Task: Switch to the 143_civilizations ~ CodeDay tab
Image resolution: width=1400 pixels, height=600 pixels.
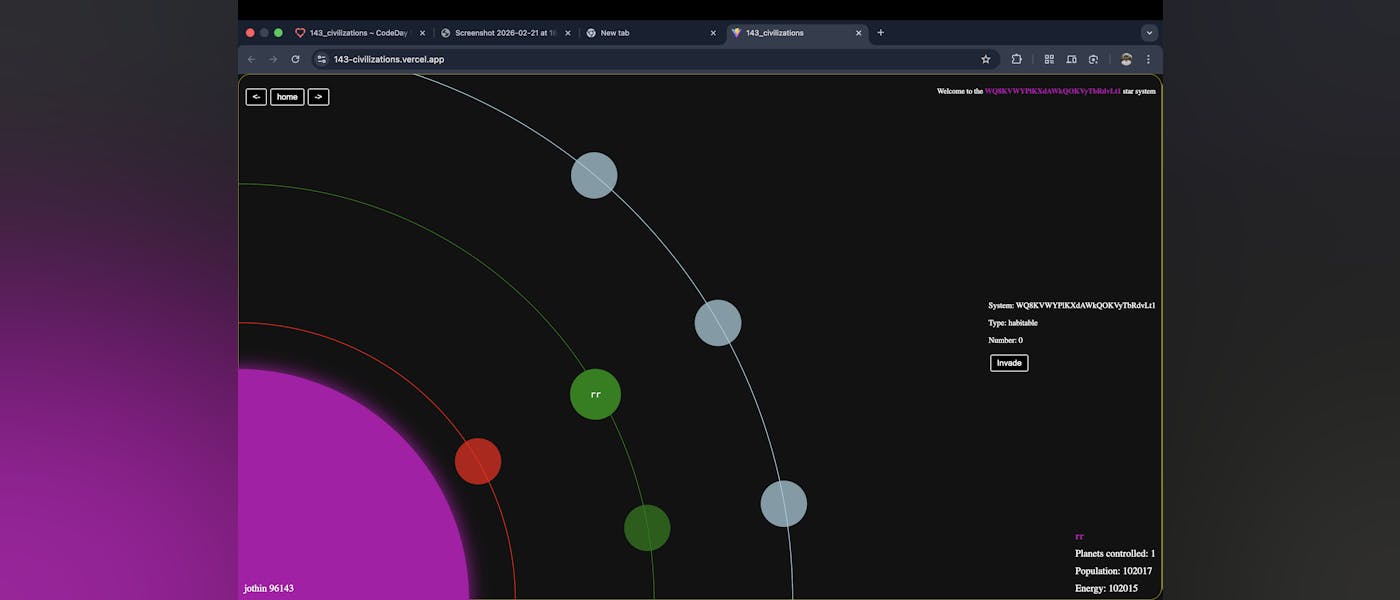Action: pos(360,33)
